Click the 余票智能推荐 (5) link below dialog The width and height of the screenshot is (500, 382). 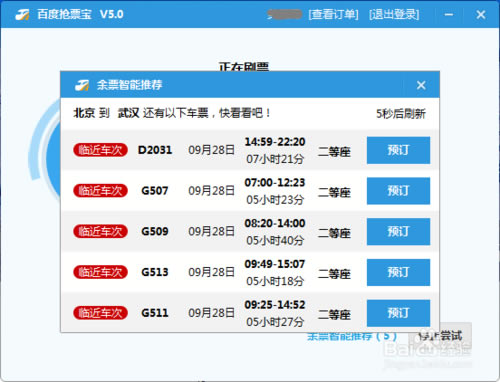(352, 336)
